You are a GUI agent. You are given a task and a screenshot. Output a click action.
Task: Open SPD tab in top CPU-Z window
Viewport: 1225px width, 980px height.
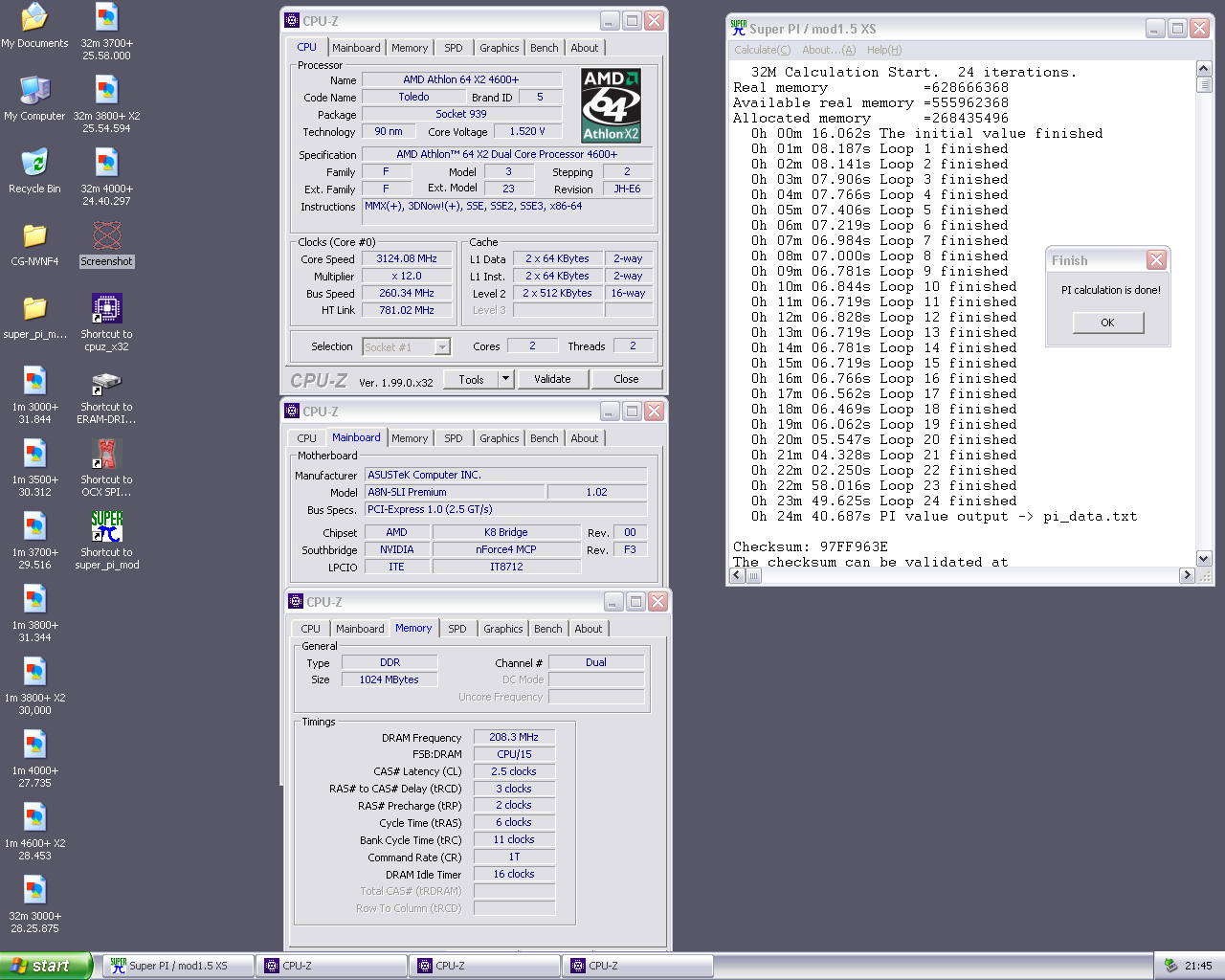454,48
